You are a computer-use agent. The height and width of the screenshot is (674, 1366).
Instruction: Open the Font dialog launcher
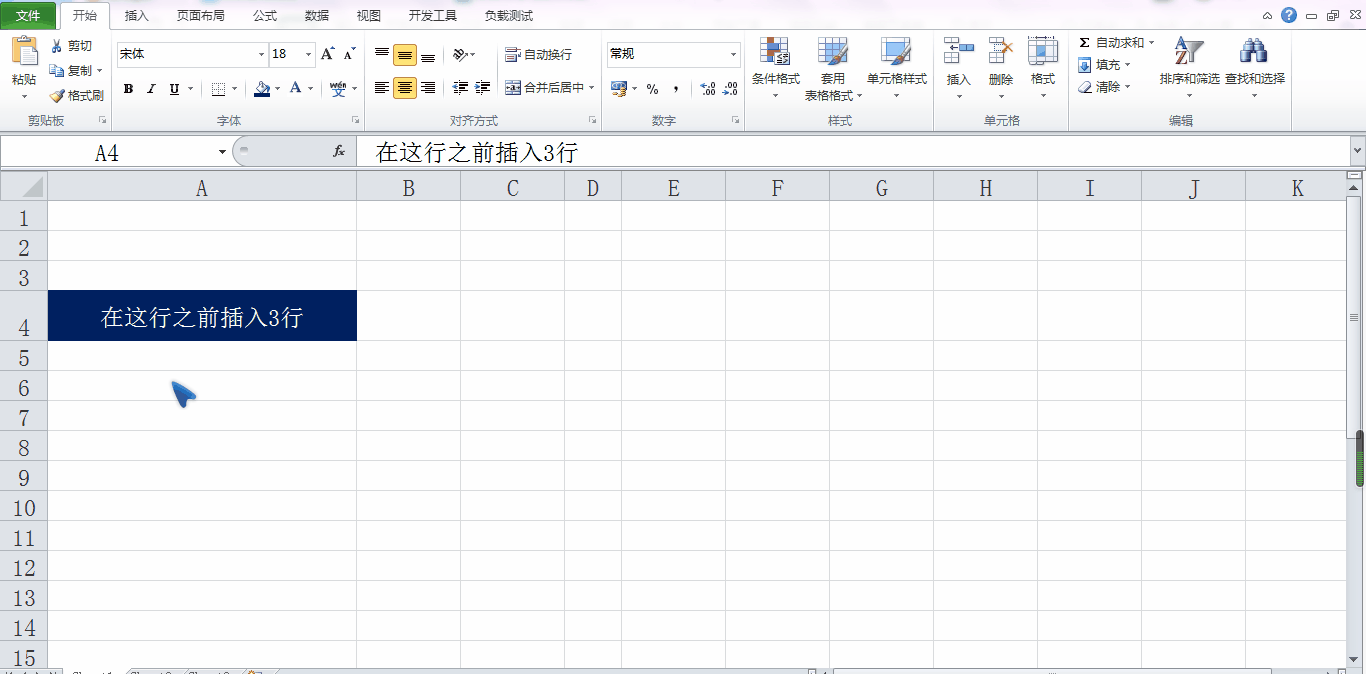click(x=355, y=120)
